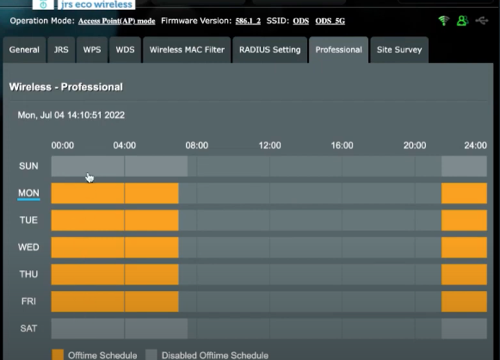Screen dimensions: 500x360
Task: Toggle Thursday late-night orange block before 24:00
Action: pyautogui.click(x=464, y=274)
